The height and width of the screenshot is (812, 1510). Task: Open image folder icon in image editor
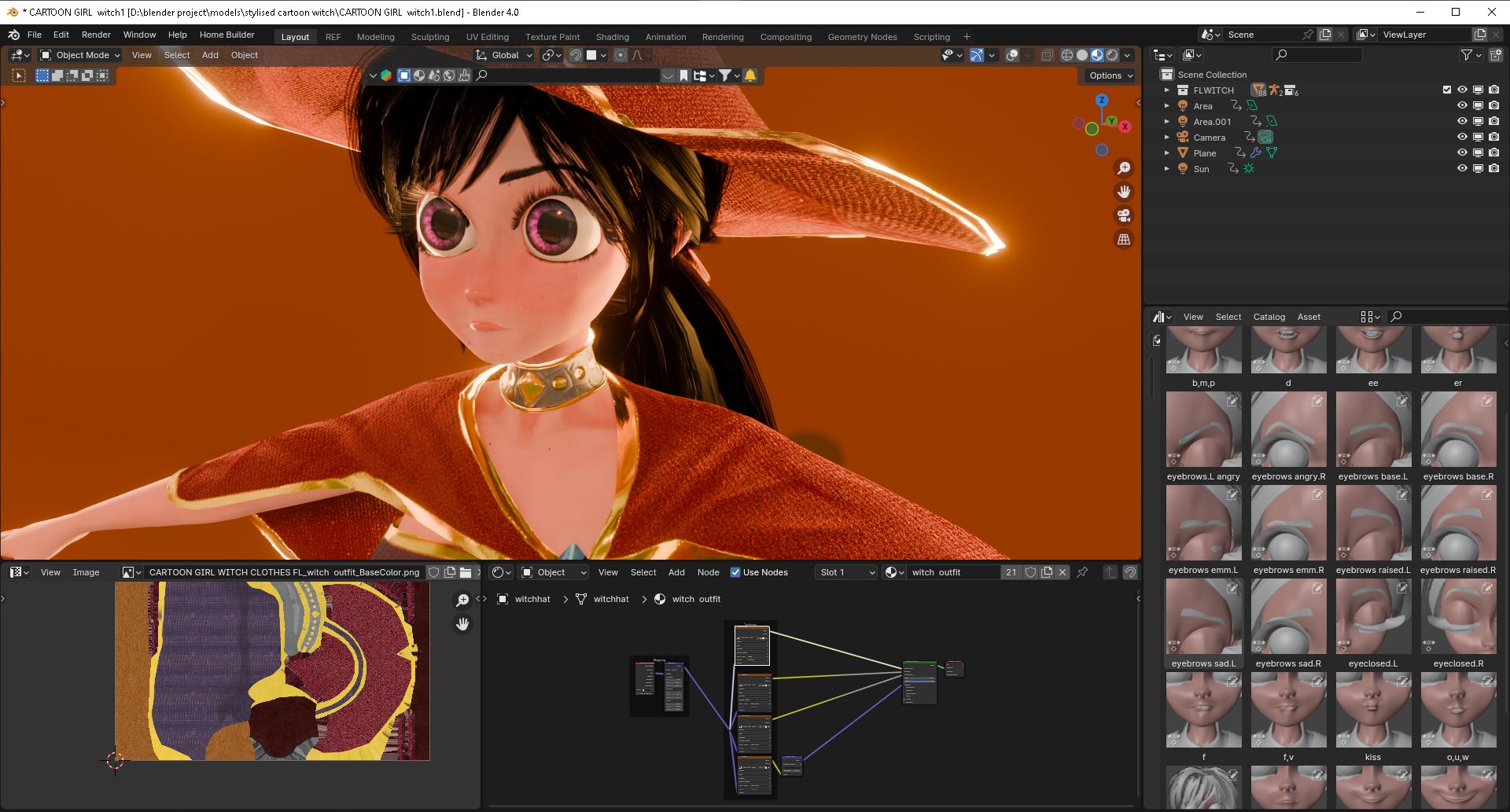pos(466,572)
